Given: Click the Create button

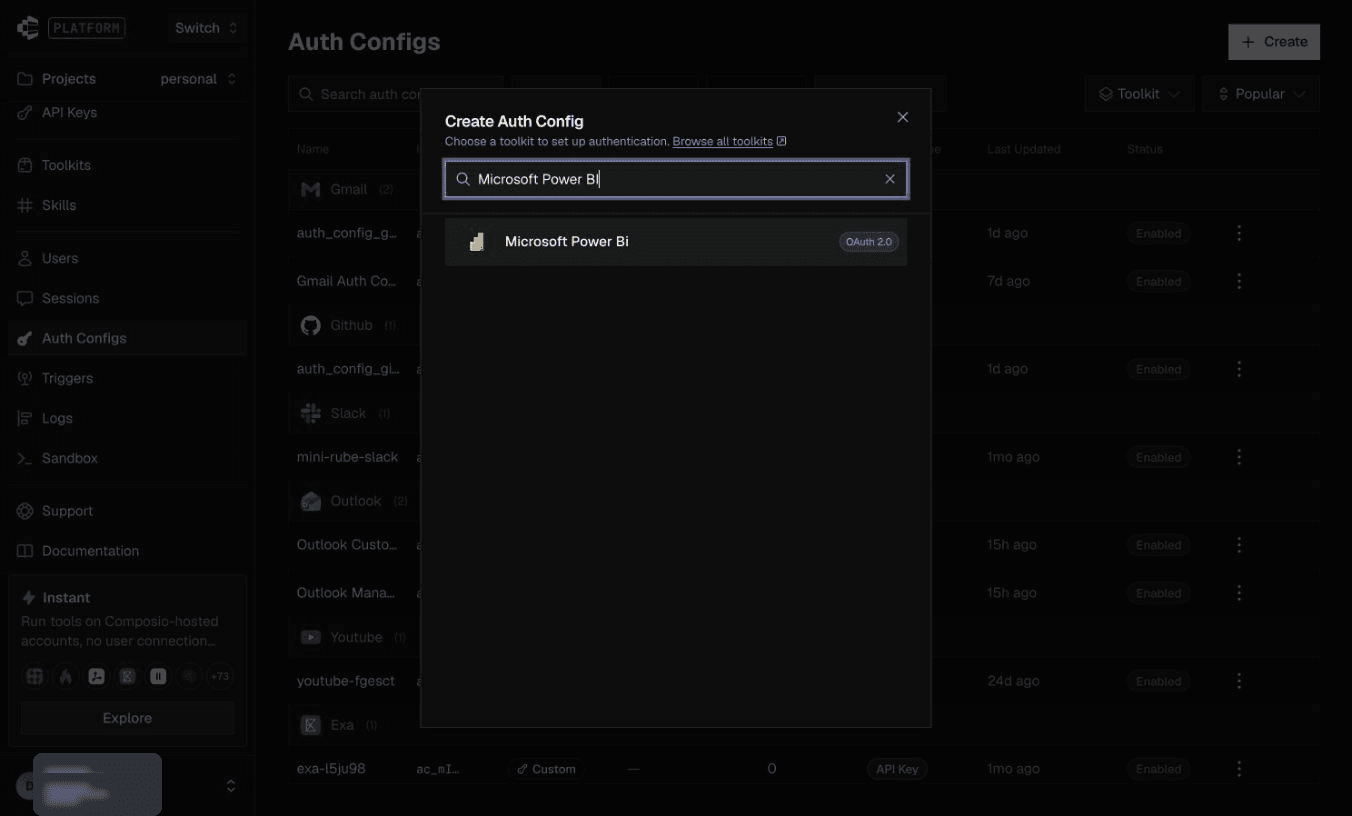Looking at the screenshot, I should [1274, 42].
